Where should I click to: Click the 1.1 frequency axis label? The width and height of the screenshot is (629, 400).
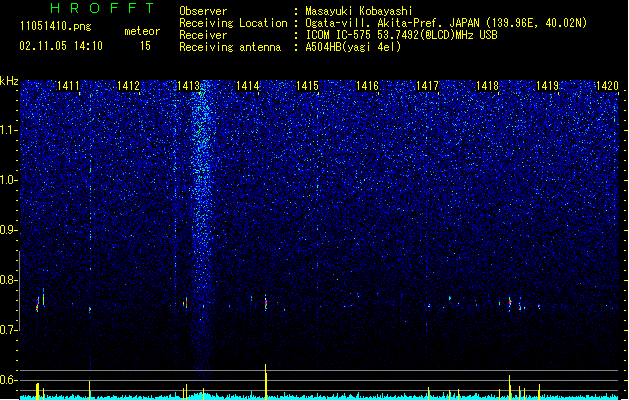pos(9,130)
